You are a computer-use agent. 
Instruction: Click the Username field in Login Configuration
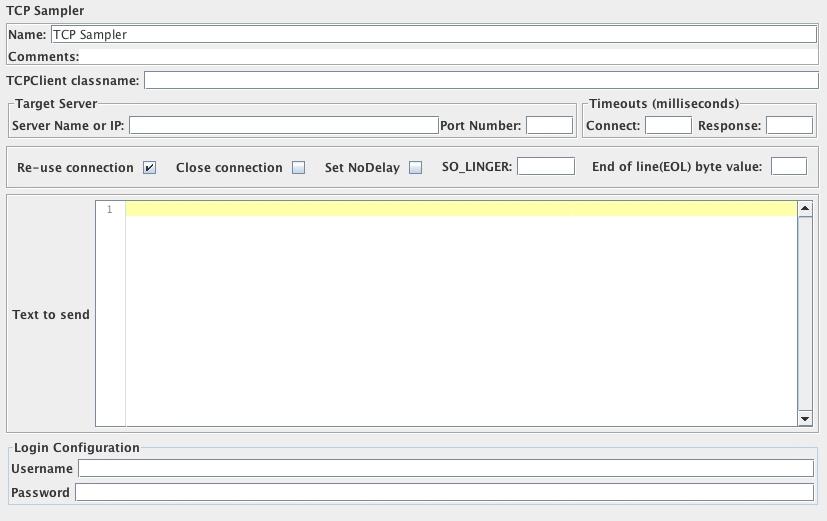click(446, 469)
